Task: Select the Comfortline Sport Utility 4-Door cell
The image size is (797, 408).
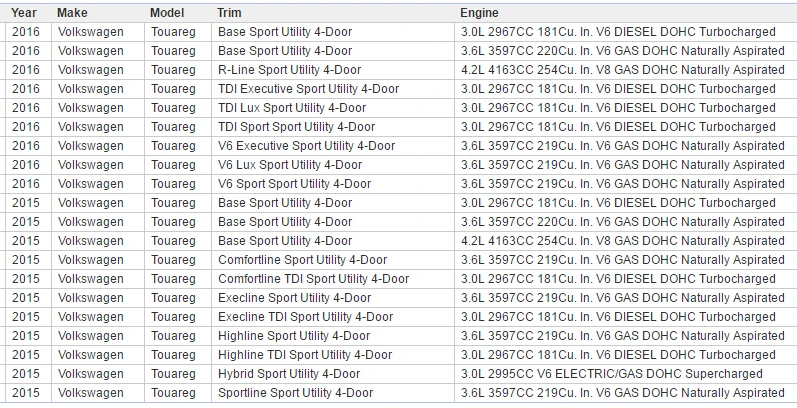Action: click(333, 260)
